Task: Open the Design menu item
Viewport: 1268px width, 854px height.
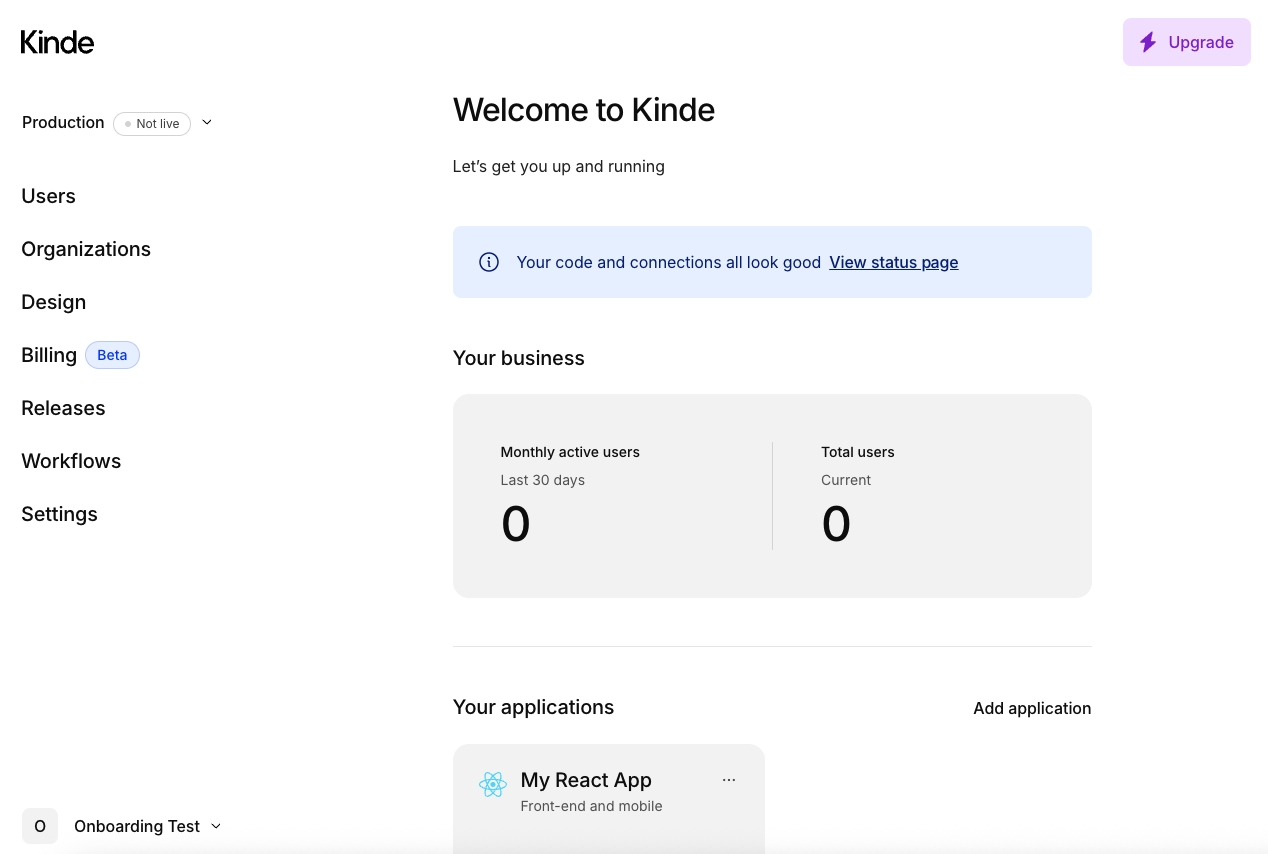Action: pos(53,302)
